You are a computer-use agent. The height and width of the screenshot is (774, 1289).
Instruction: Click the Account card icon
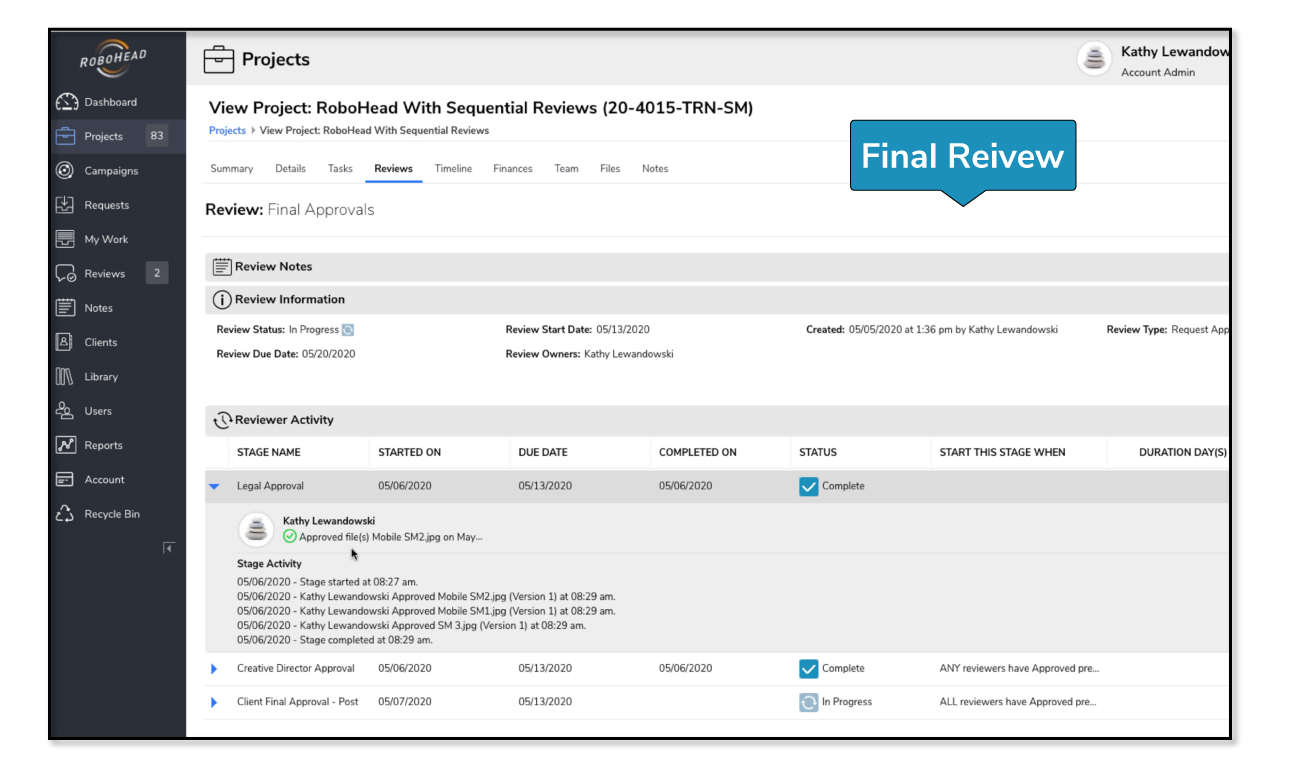66,480
